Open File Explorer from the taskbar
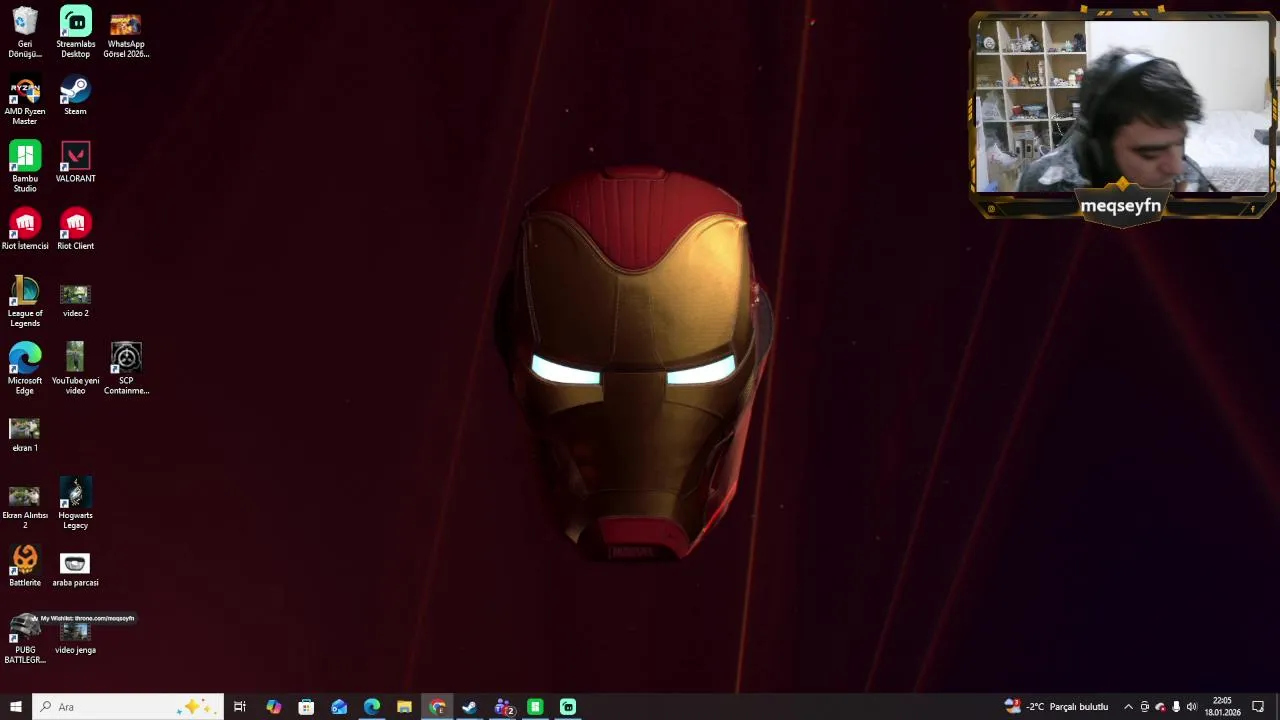 point(404,707)
